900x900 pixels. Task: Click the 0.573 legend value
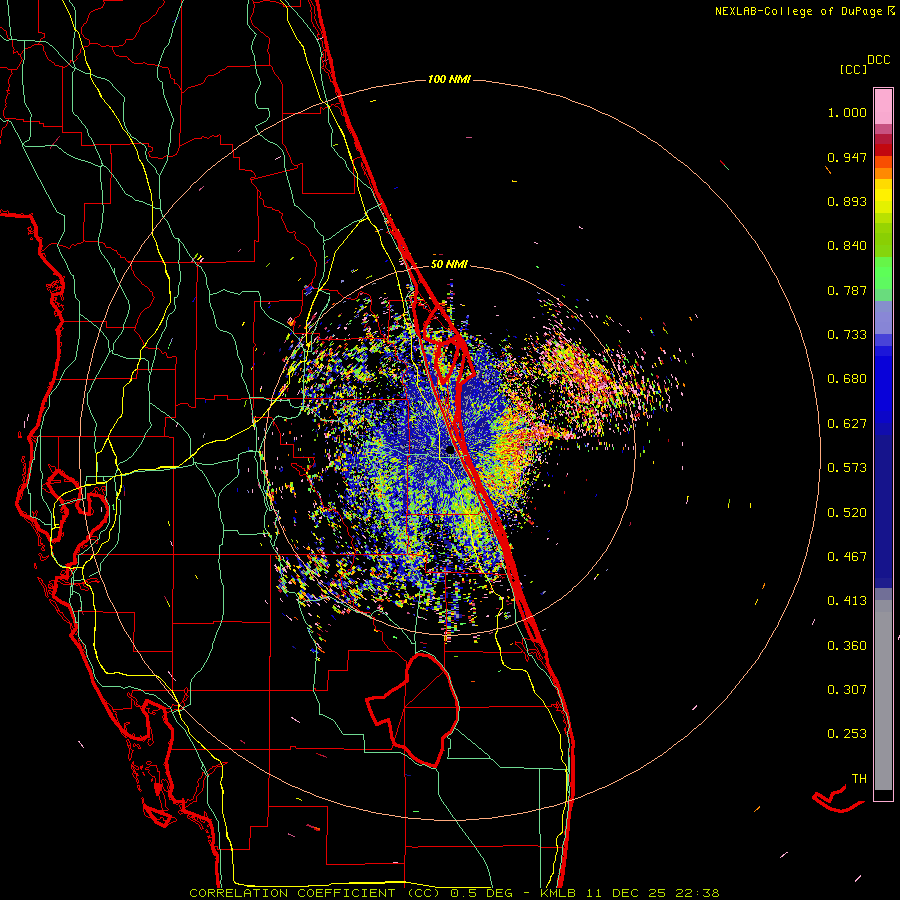click(847, 468)
